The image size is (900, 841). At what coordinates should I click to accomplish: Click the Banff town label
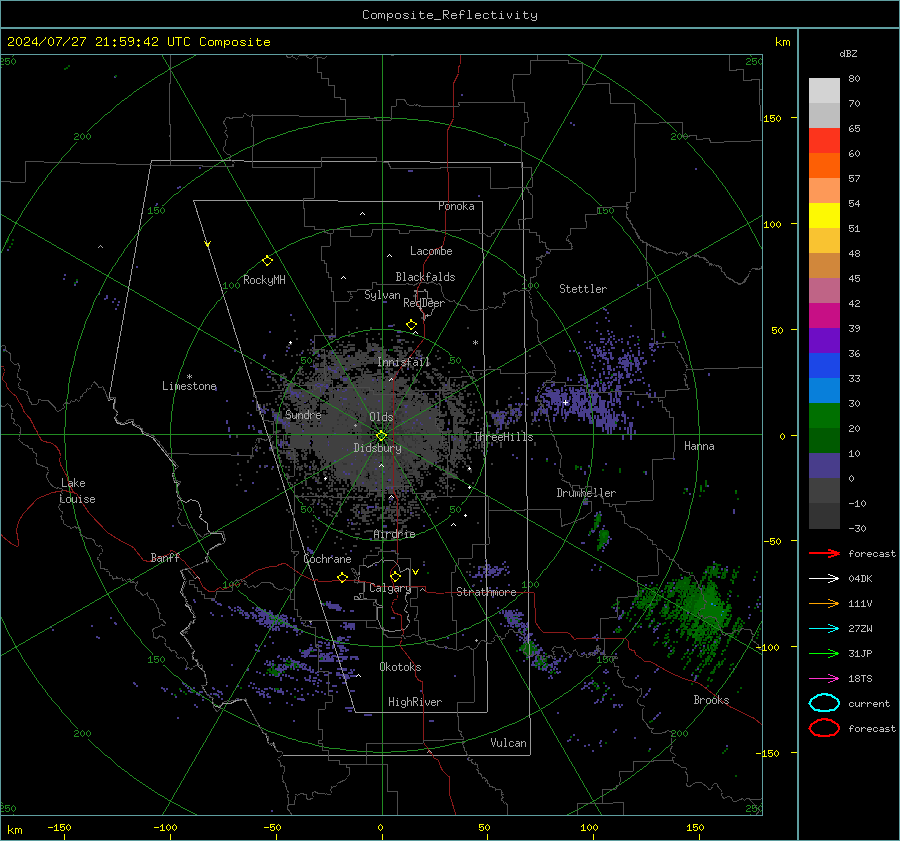[165, 557]
